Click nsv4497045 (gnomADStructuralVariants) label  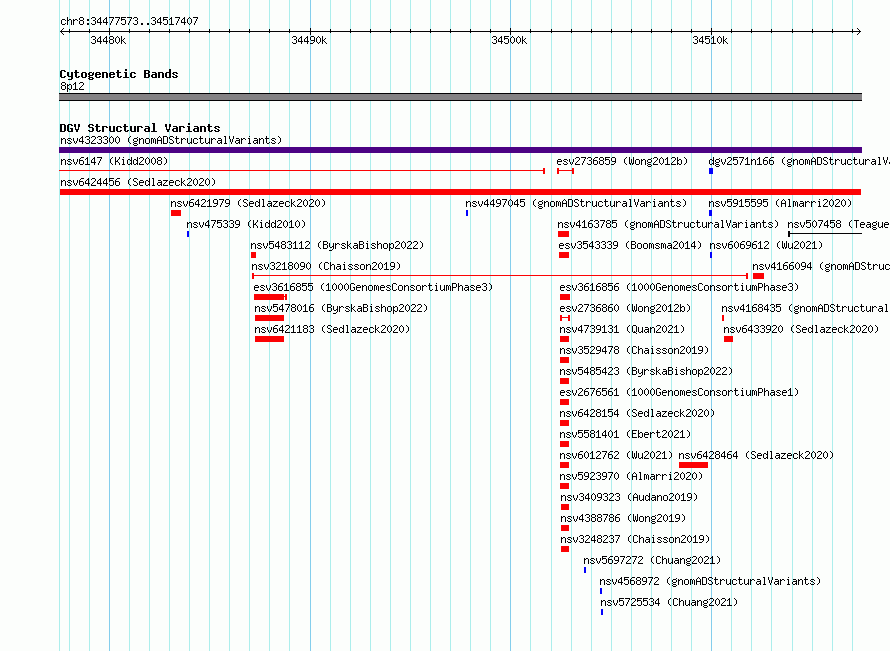point(576,203)
